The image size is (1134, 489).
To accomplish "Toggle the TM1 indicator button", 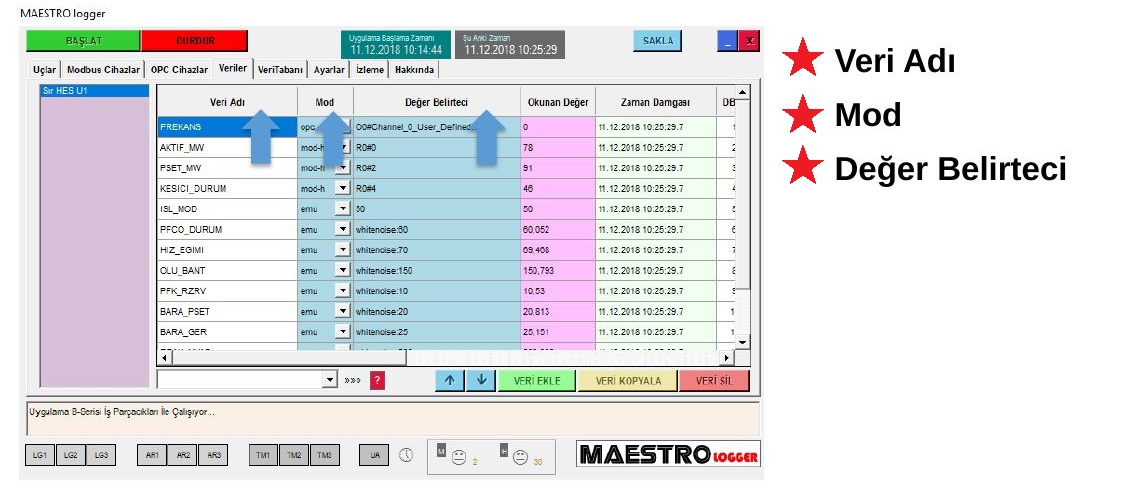I will pyautogui.click(x=263, y=455).
